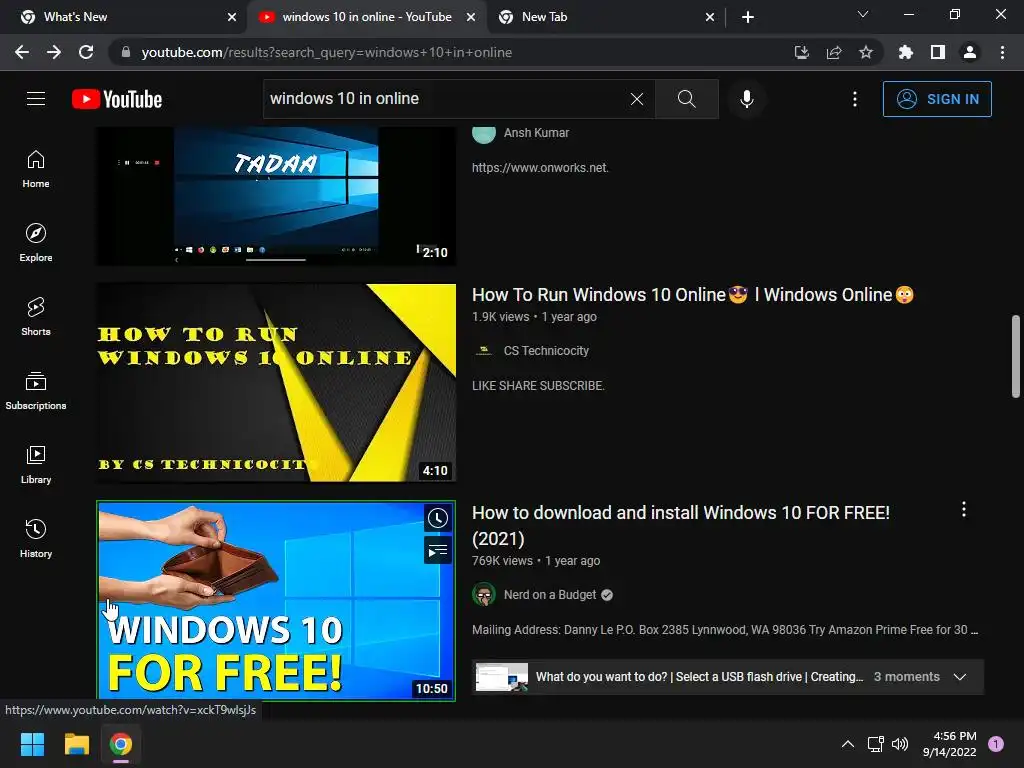Add Windows 10 FOR FREE video to Watch later
Image resolution: width=1024 pixels, height=768 pixels.
click(x=438, y=519)
